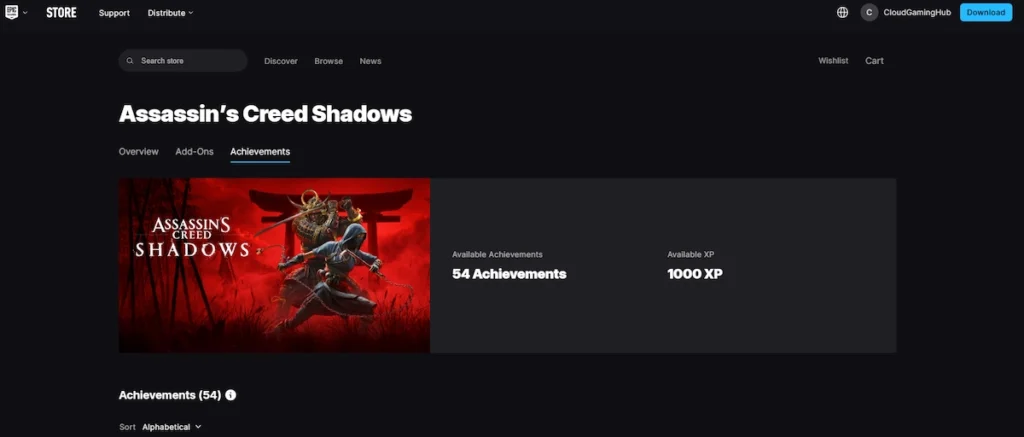This screenshot has height=437, width=1024.
Task: Open the Support link
Action: [x=114, y=12]
